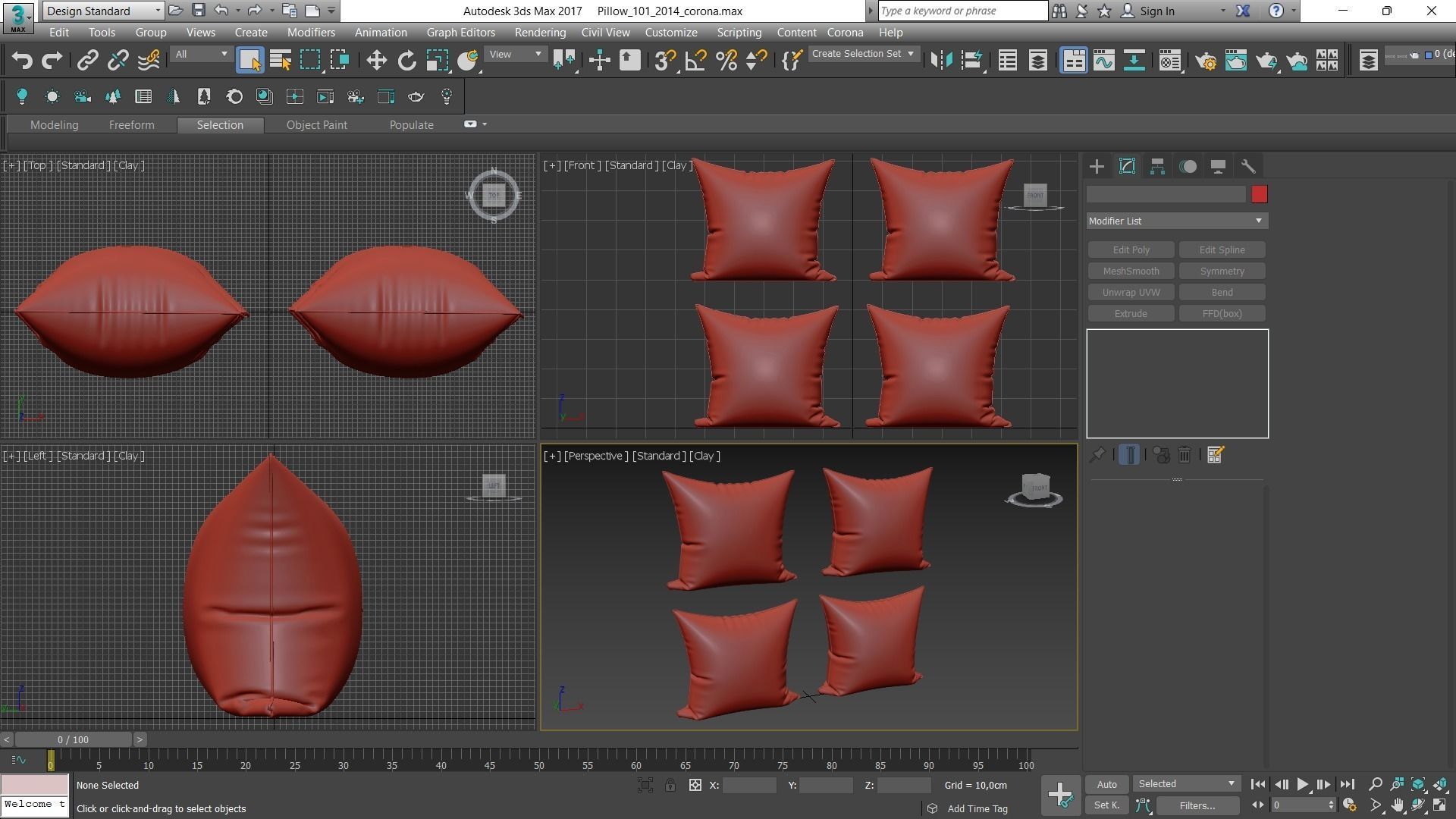Click Unlink Selection icon
The image size is (1456, 819).
[118, 61]
